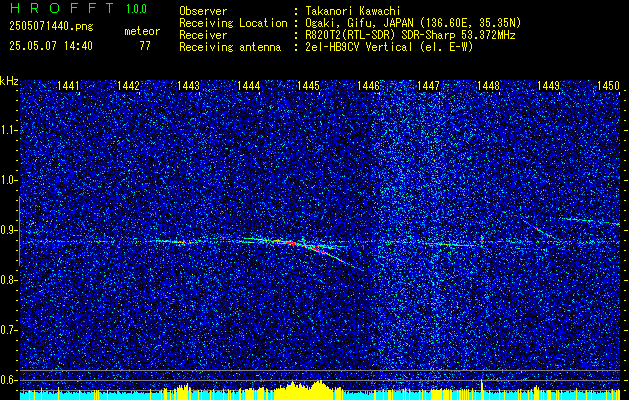Click the 'Observer' label

click(x=203, y=11)
